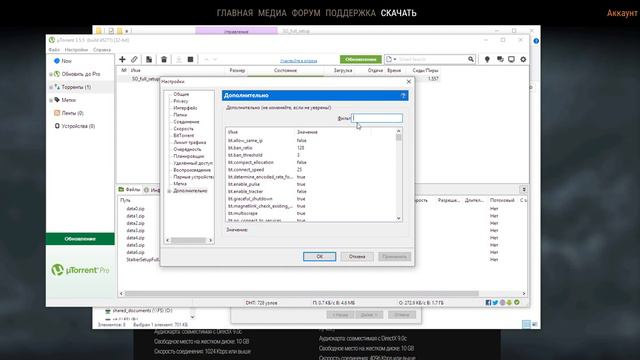Image resolution: width=640 pixels, height=360 pixels.
Task: Click the Smart Search field in uTorrent toolbar
Action: pos(431,59)
